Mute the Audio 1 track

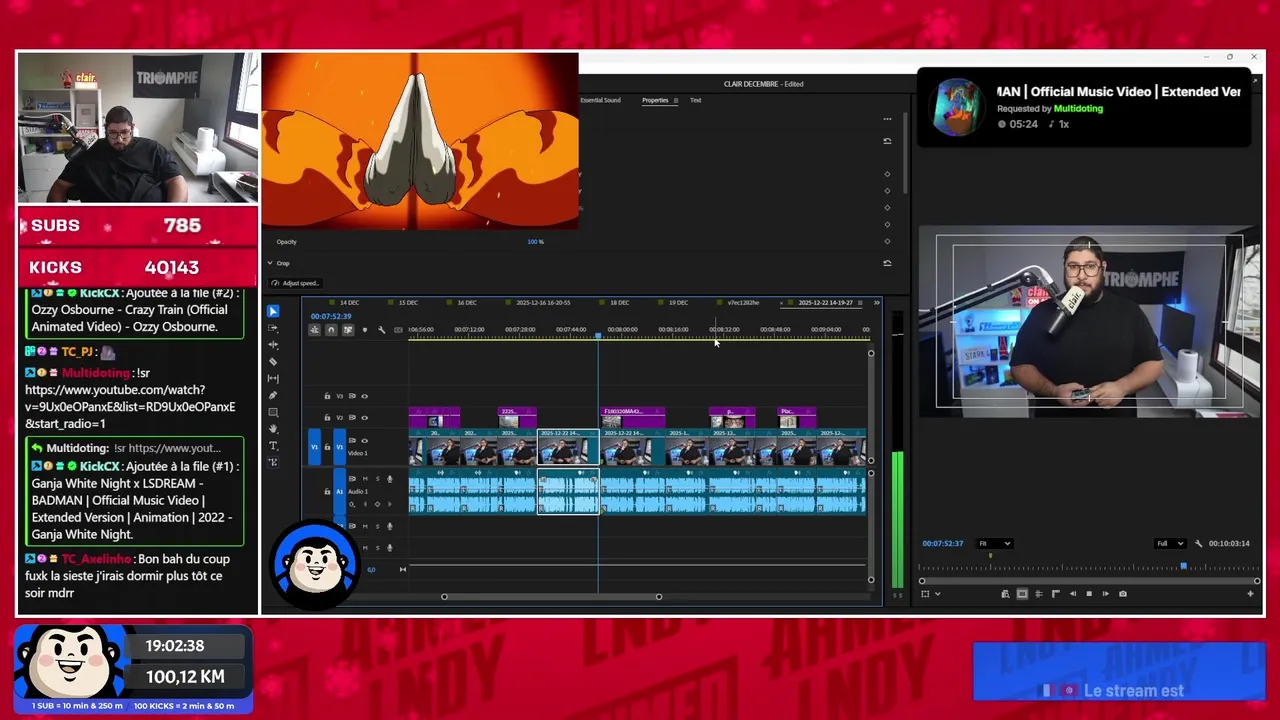[365, 479]
